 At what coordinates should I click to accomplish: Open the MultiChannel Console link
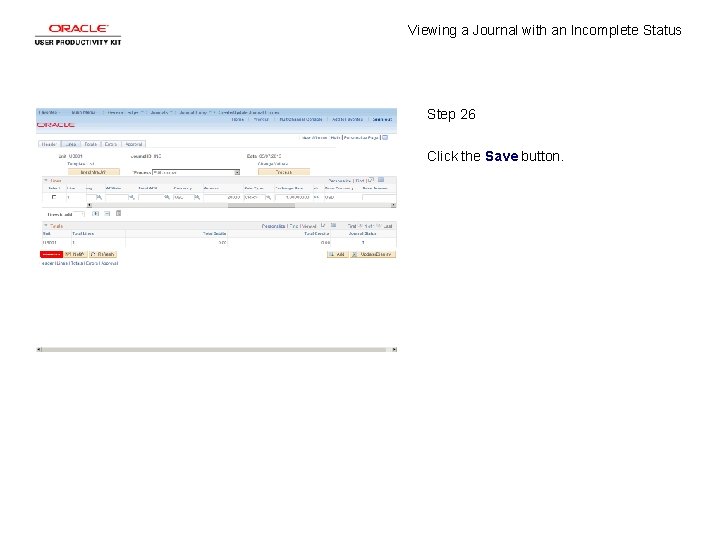pyautogui.click(x=301, y=119)
